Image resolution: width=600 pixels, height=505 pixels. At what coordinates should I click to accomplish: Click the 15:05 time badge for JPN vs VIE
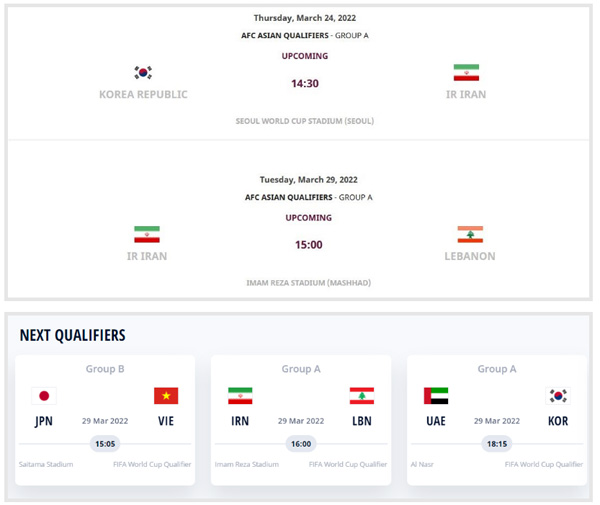pyautogui.click(x=105, y=443)
